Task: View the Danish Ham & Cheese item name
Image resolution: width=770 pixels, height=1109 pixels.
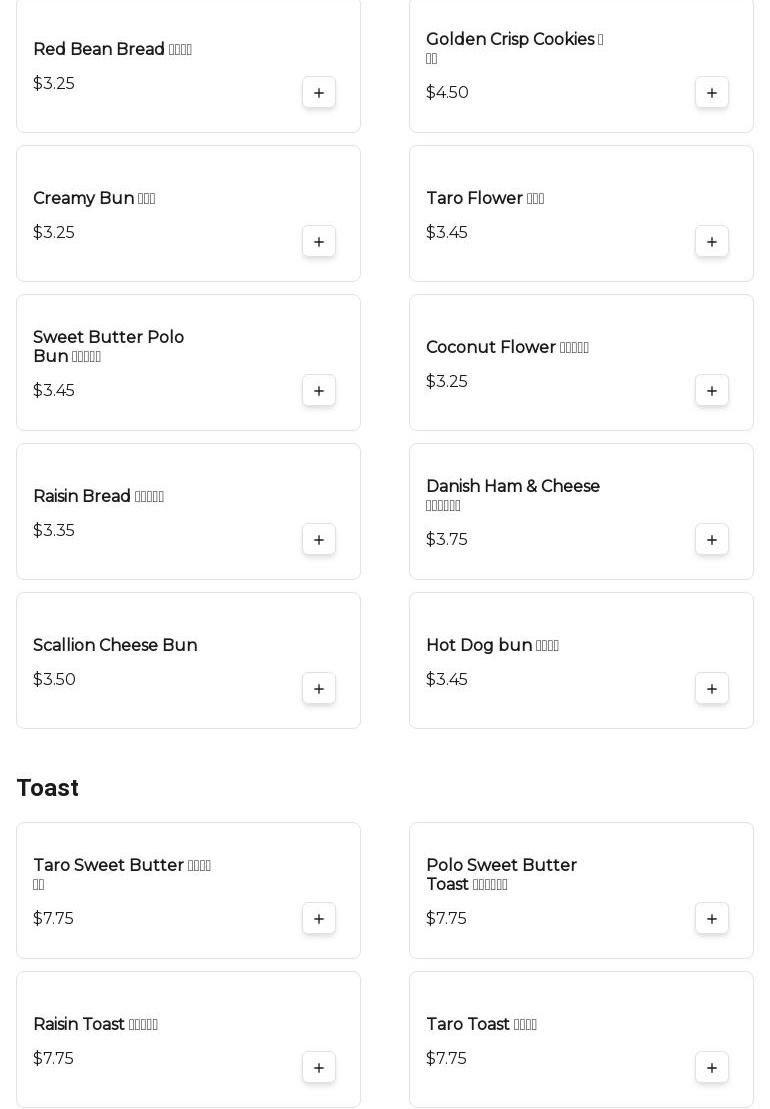Action: point(513,487)
